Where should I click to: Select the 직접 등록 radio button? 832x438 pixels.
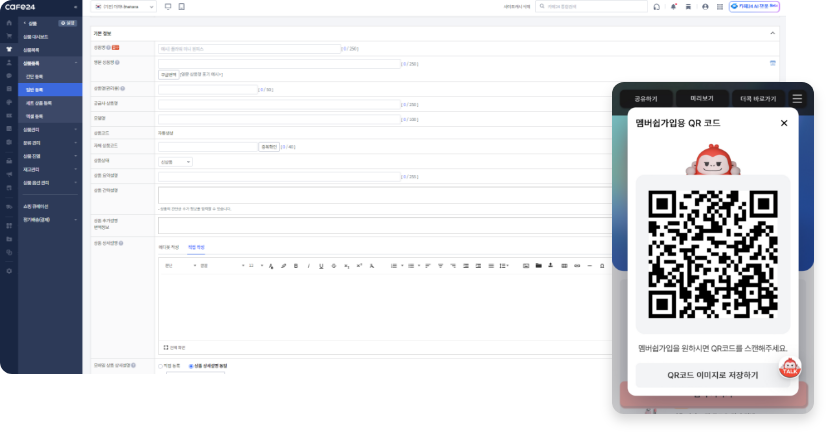160,366
